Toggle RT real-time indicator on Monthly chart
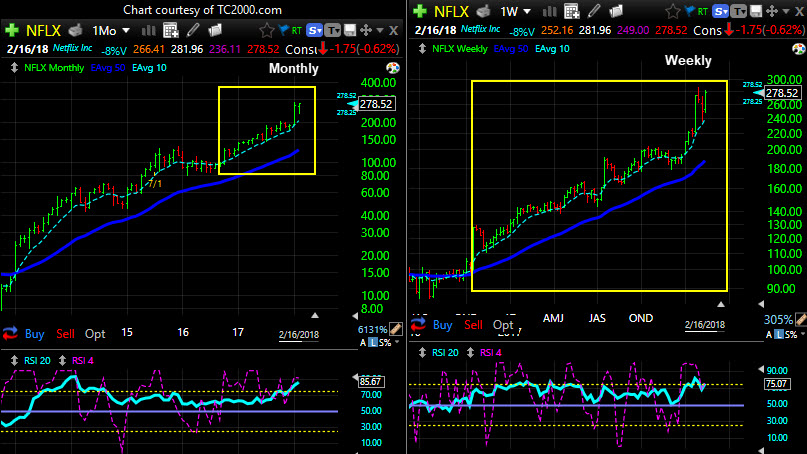 pos(296,31)
